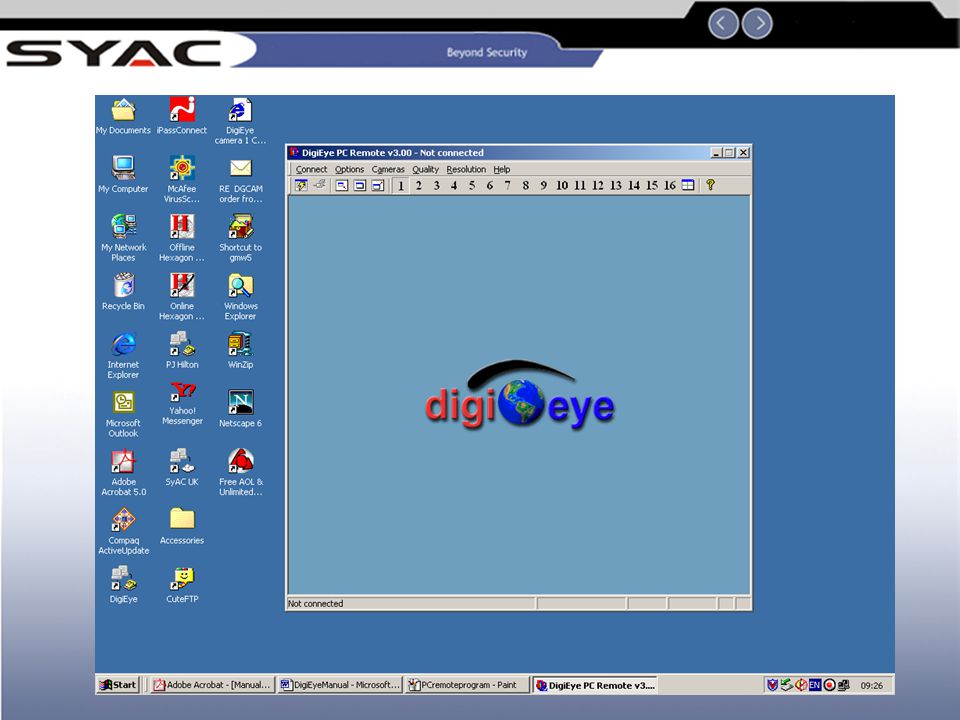Select the CuteFTP desktop icon

[182, 585]
